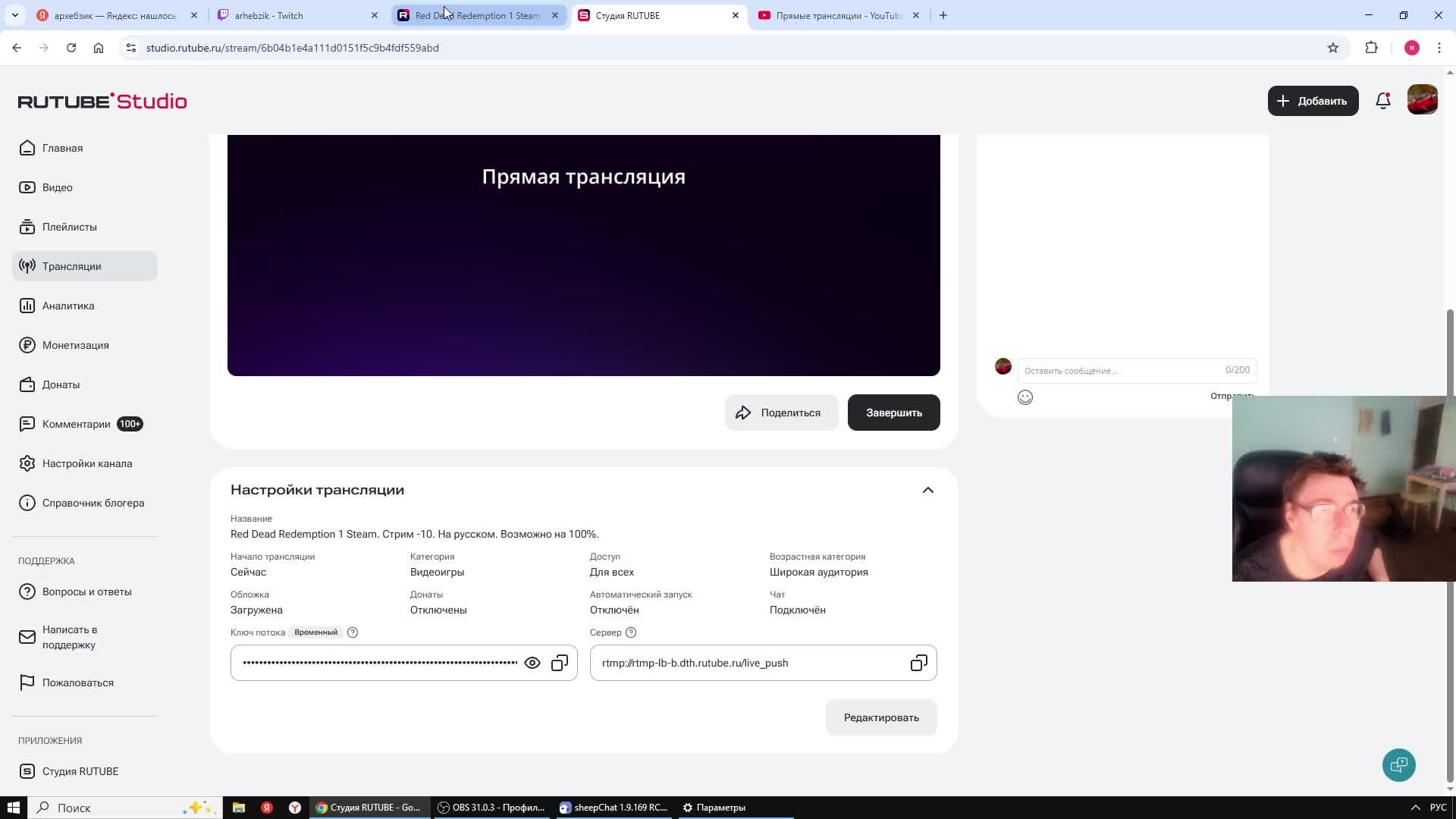Click Редактировать to edit stream settings
Image resolution: width=1456 pixels, height=819 pixels.
(x=880, y=717)
